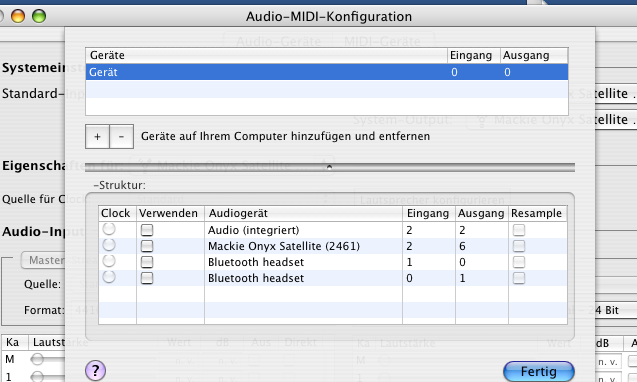Remove a device with the minus button
The width and height of the screenshot is (637, 382).
[121, 137]
